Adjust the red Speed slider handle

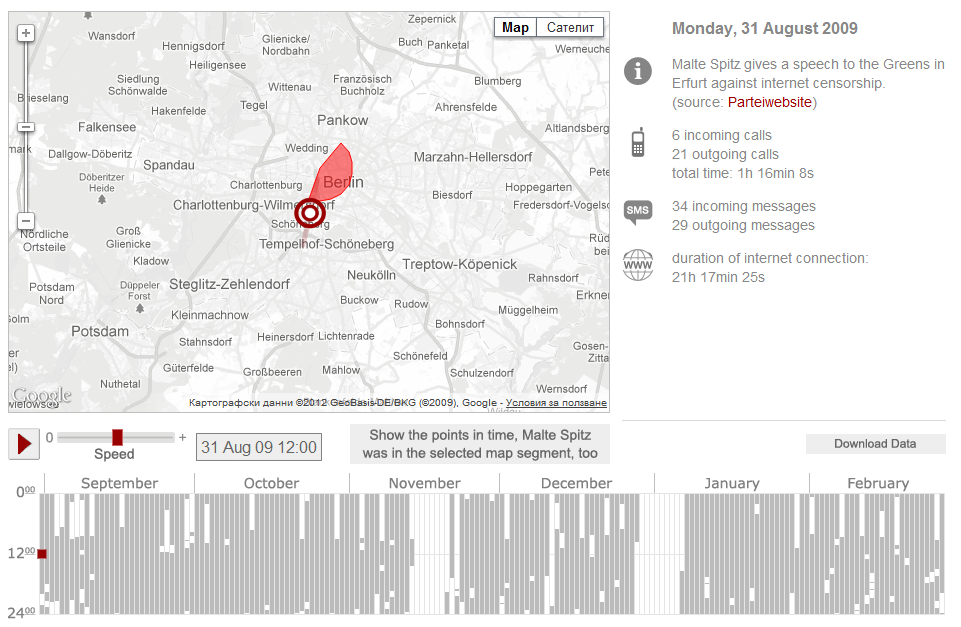point(117,437)
